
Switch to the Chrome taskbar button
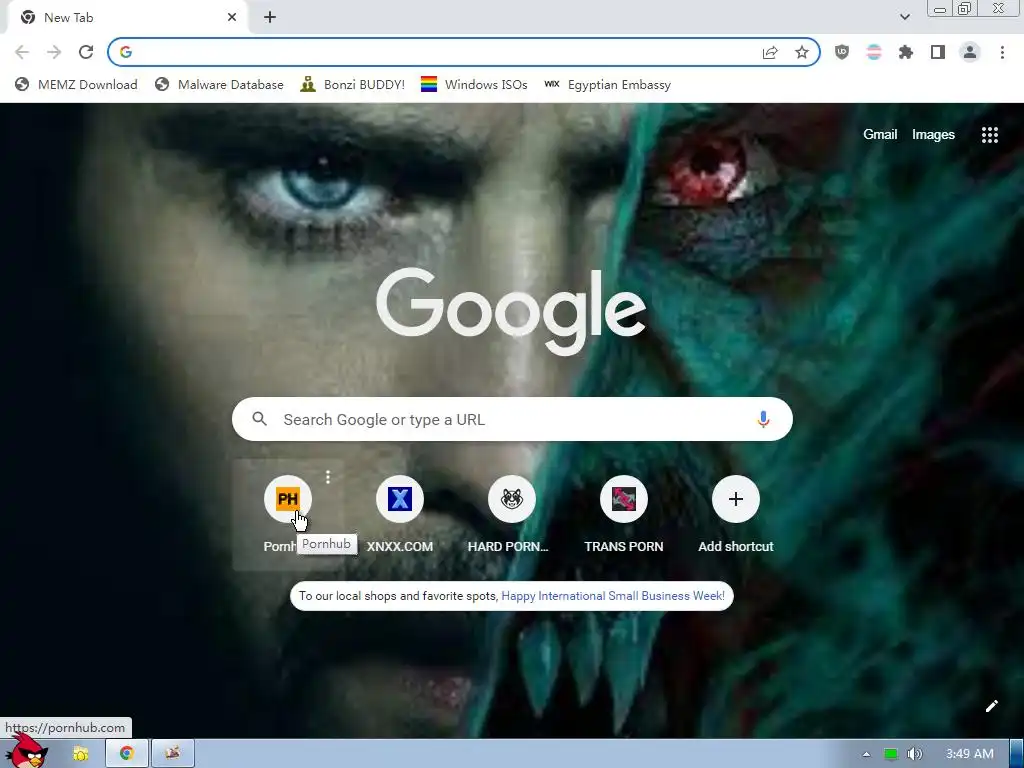tap(127, 754)
